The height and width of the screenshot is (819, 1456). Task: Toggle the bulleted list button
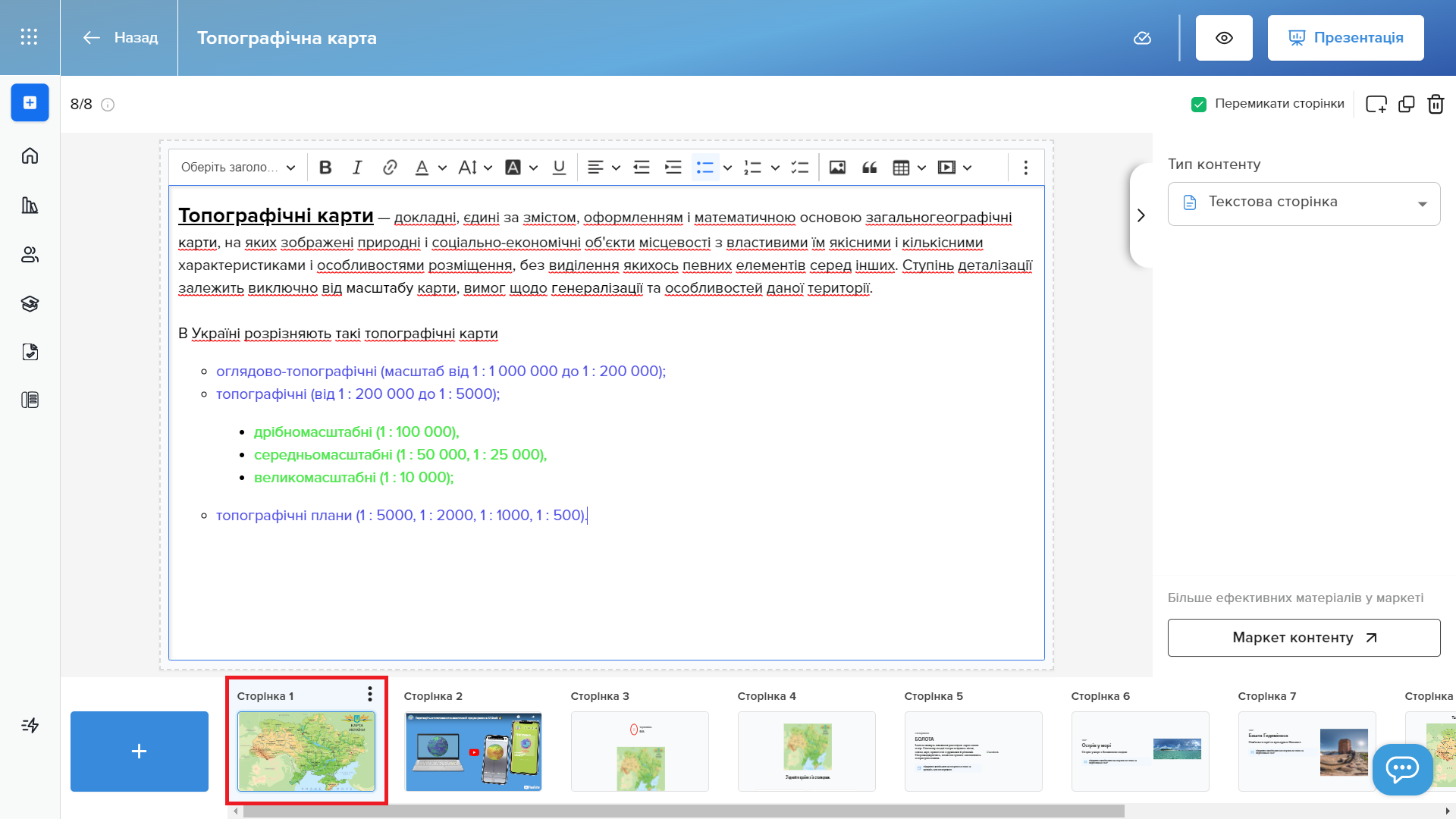pos(705,168)
